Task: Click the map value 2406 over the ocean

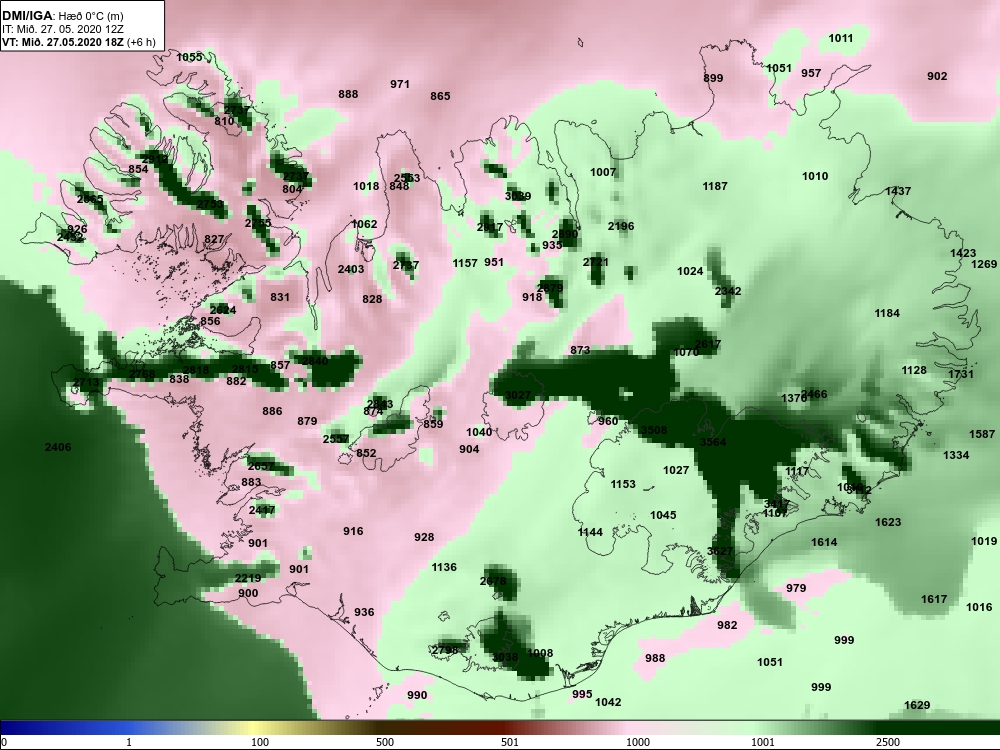Action: [58, 448]
